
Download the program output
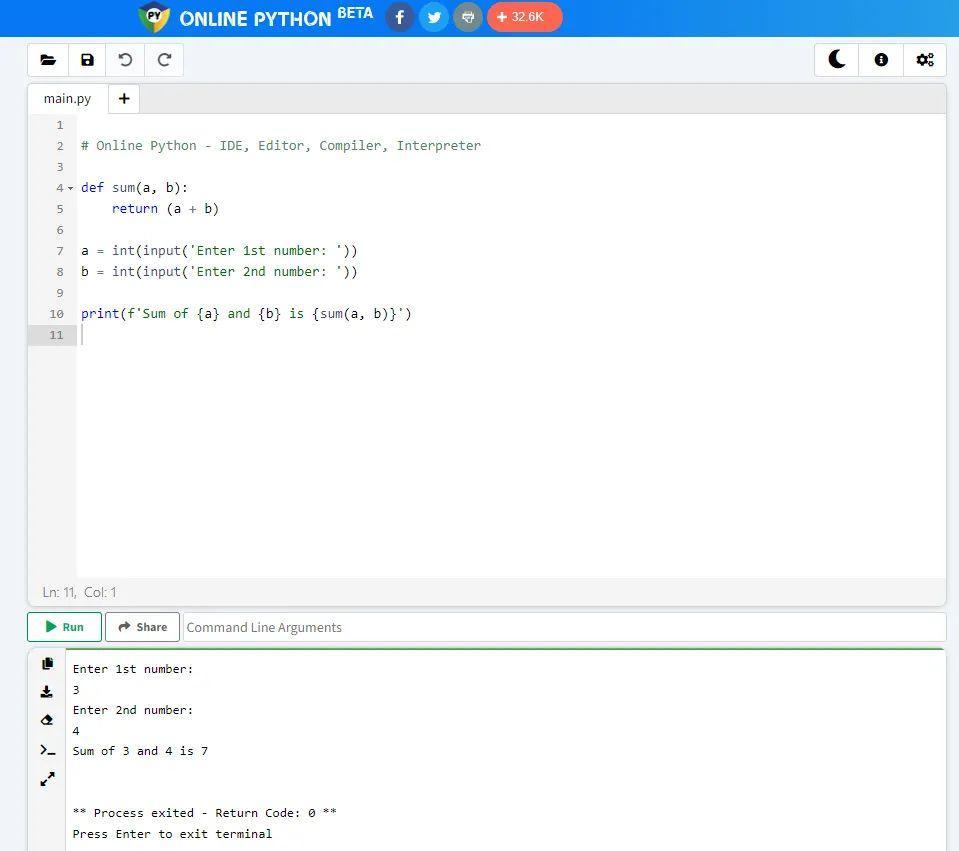pyautogui.click(x=47, y=691)
